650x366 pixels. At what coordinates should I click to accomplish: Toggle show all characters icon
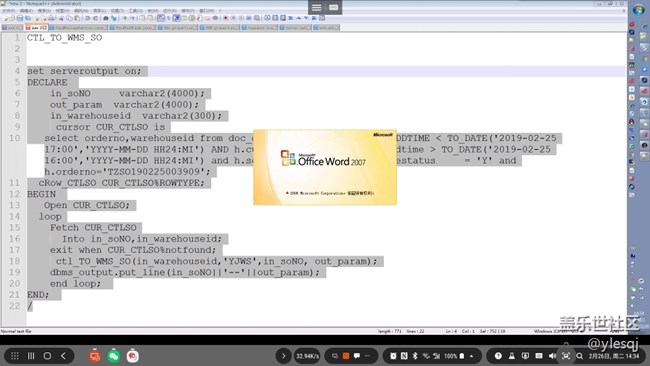(x=168, y=18)
